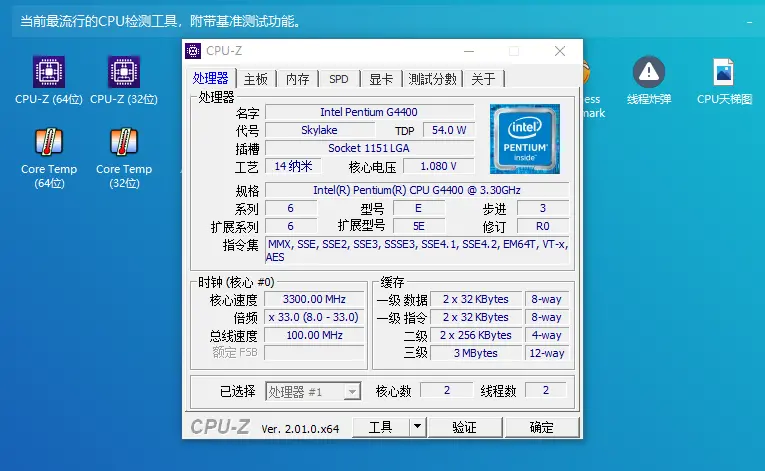Click the 5E extended model value
Viewport: 765px width, 471px height.
419,226
